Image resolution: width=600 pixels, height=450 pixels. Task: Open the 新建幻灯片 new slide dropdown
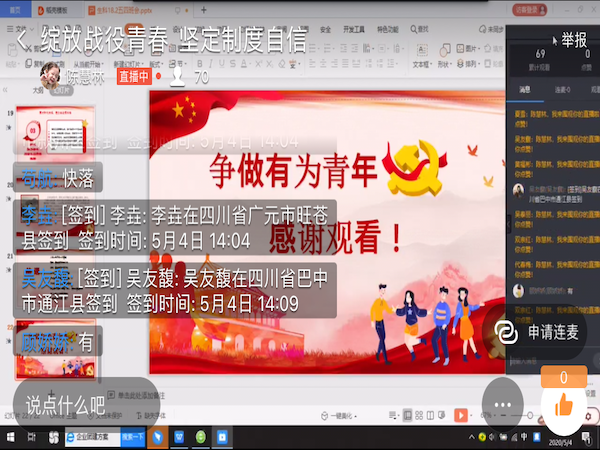click(x=128, y=64)
